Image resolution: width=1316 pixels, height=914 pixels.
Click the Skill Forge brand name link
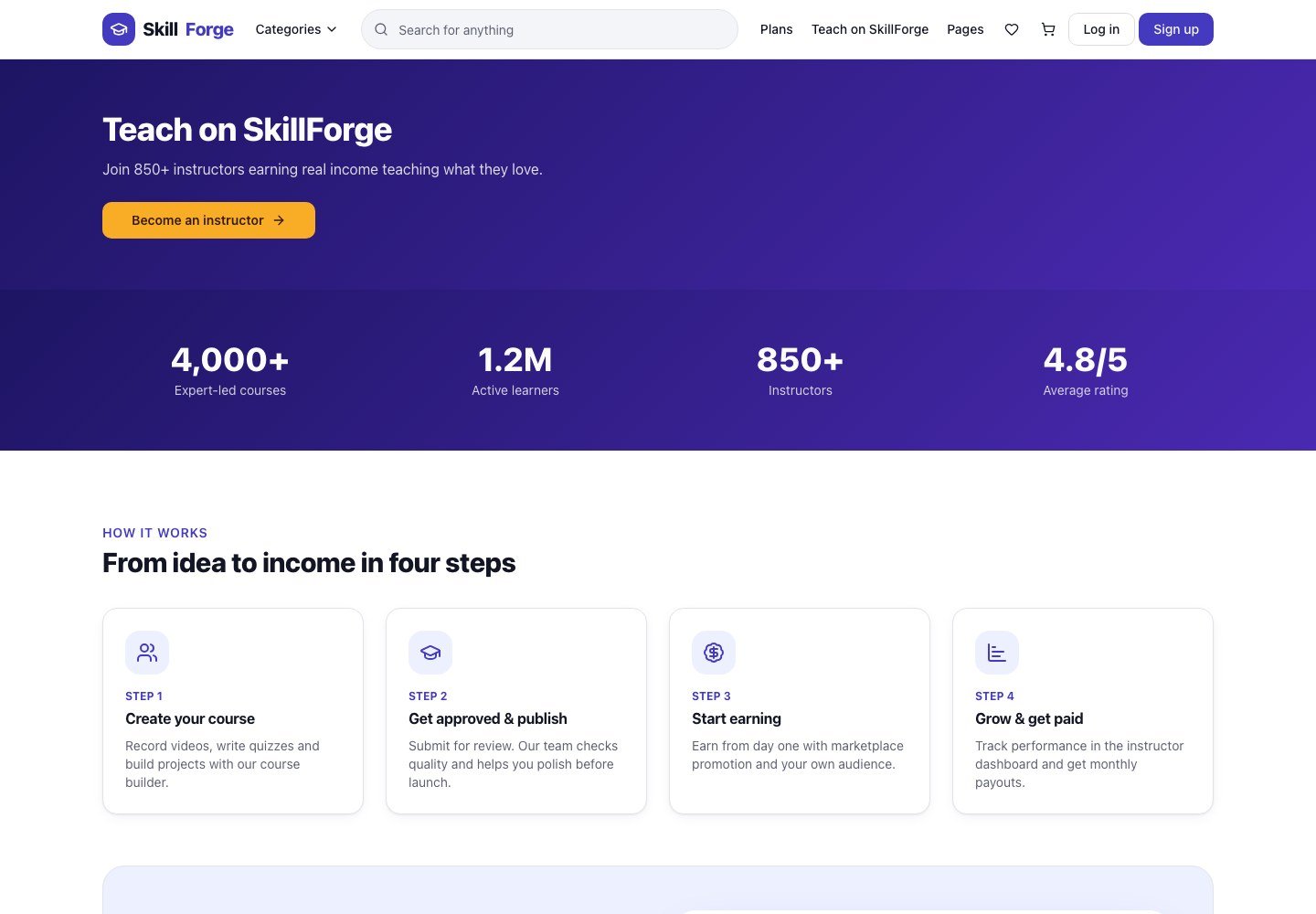(x=188, y=29)
